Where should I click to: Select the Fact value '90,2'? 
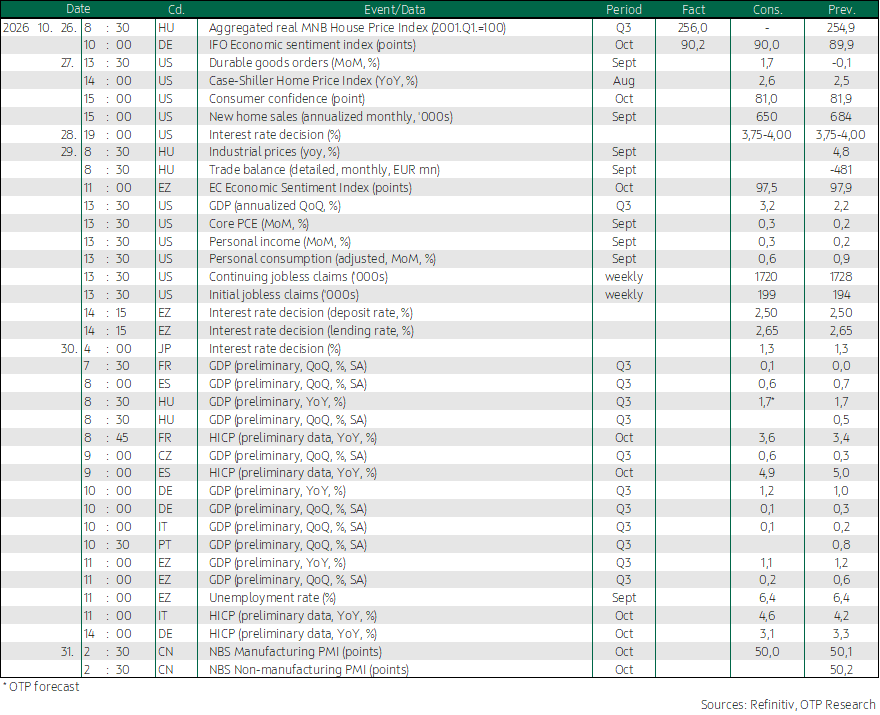[x=693, y=45]
